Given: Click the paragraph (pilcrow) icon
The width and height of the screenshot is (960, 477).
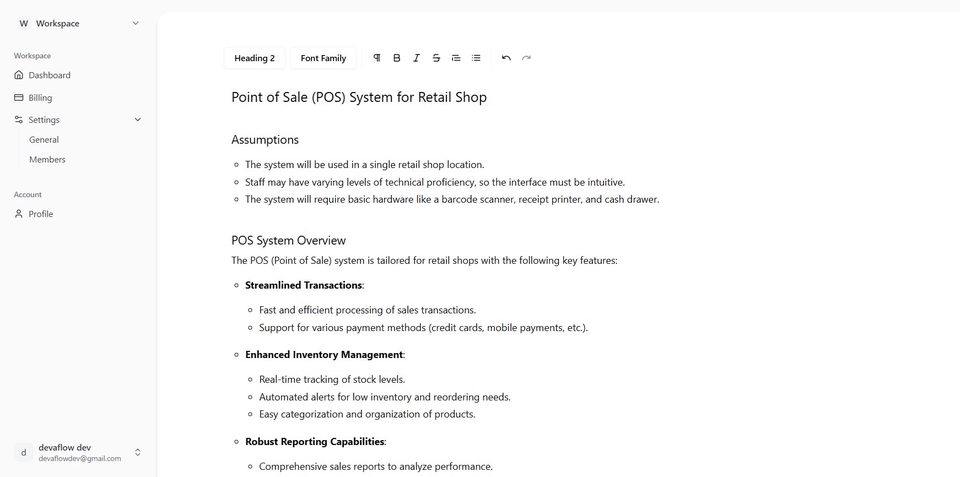Looking at the screenshot, I should pos(377,58).
